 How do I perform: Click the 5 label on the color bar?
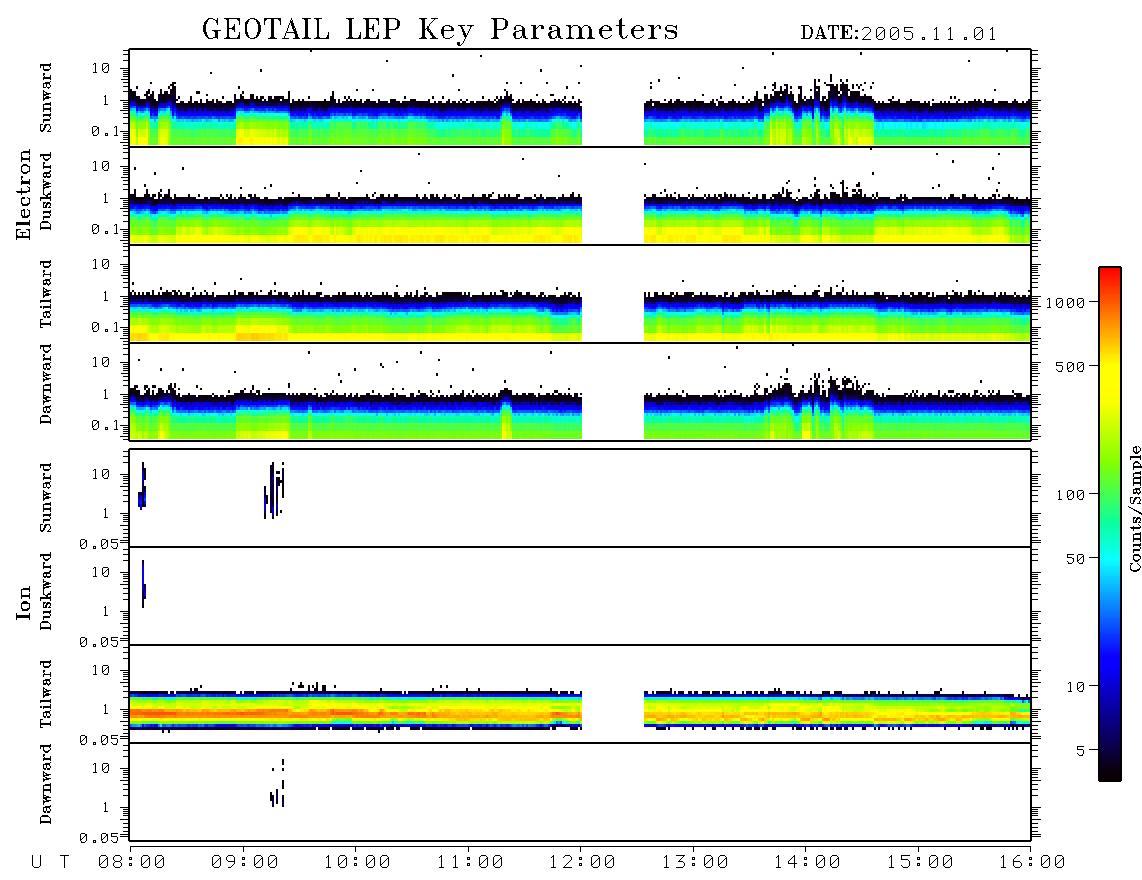click(x=1081, y=751)
